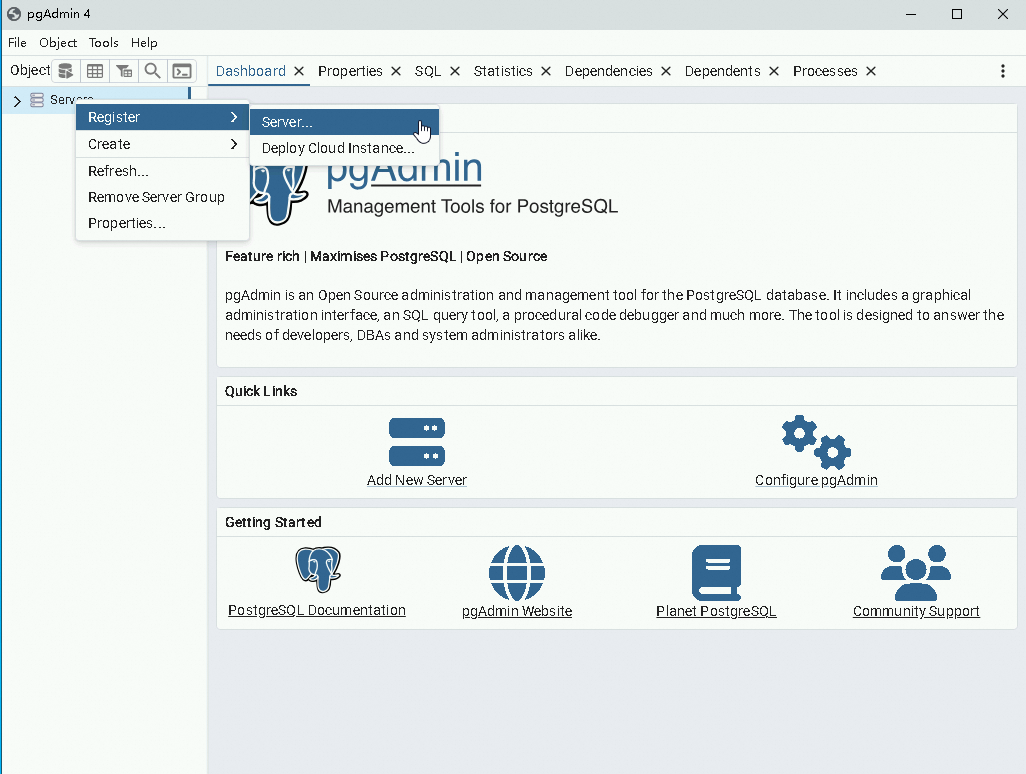Screen dimensions: 1026x774
Task: Expand the Servers tree node
Action: pyautogui.click(x=16, y=100)
